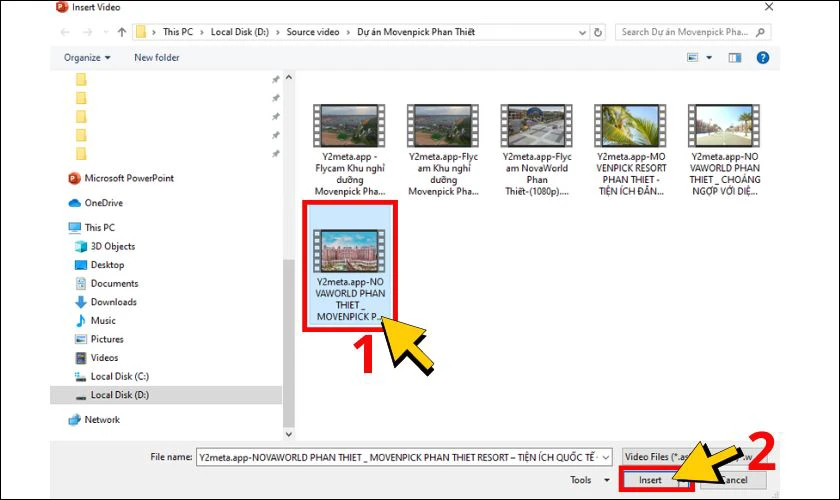Select video 'NOVAWORLD PHAN THIET _ CHOÁNG NGỢP'
Image resolution: width=840 pixels, height=500 pixels.
click(724, 150)
